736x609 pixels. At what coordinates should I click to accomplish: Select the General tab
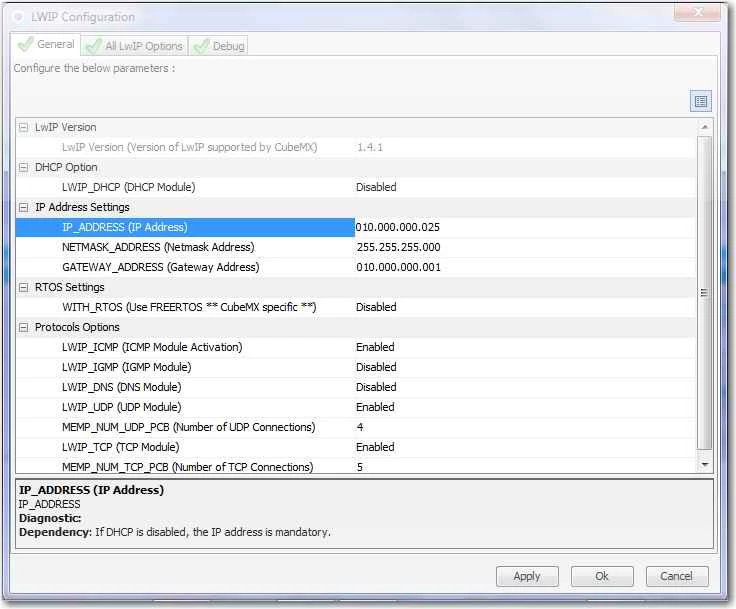point(46,45)
